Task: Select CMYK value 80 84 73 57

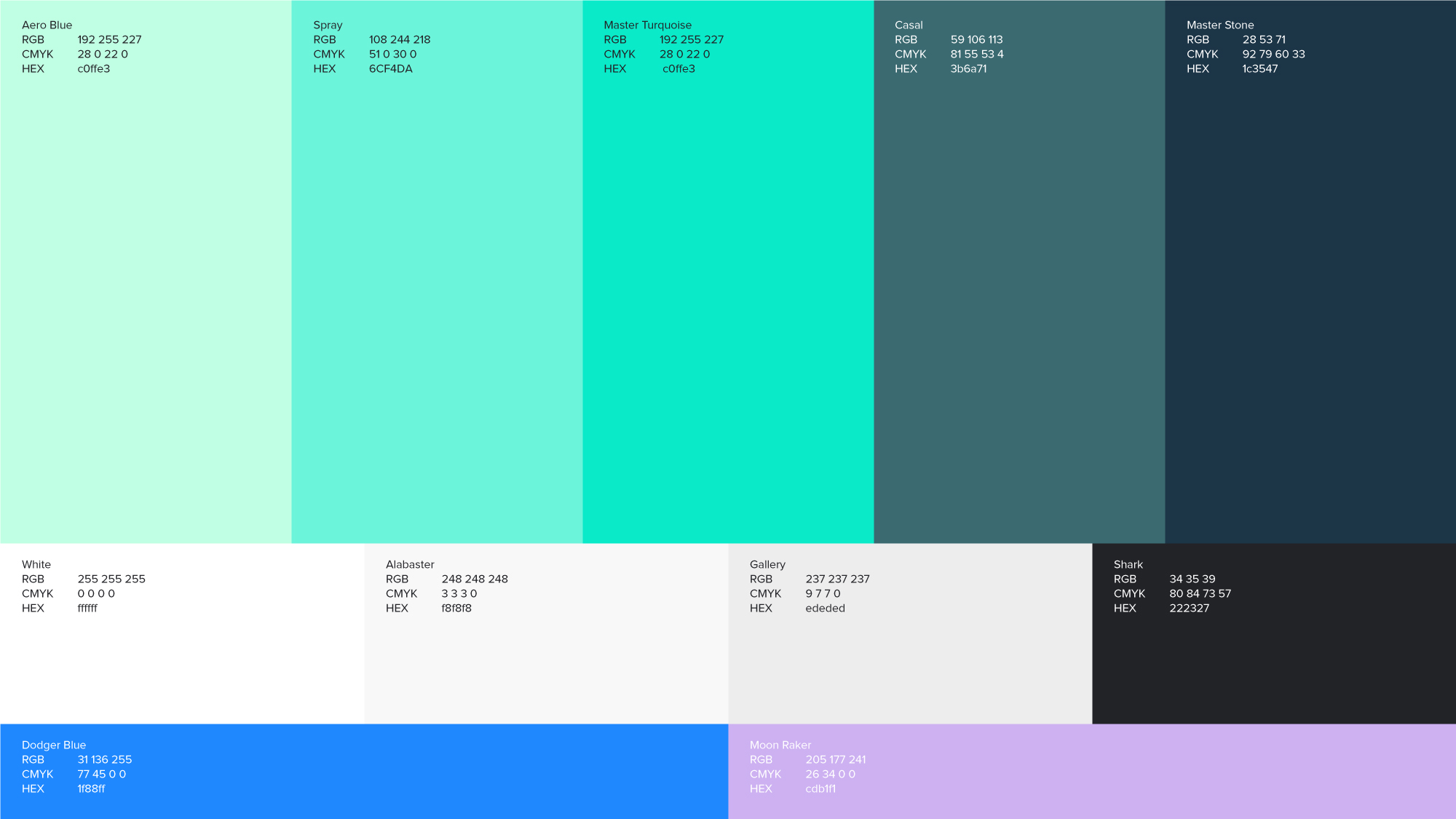Action: pos(1200,593)
